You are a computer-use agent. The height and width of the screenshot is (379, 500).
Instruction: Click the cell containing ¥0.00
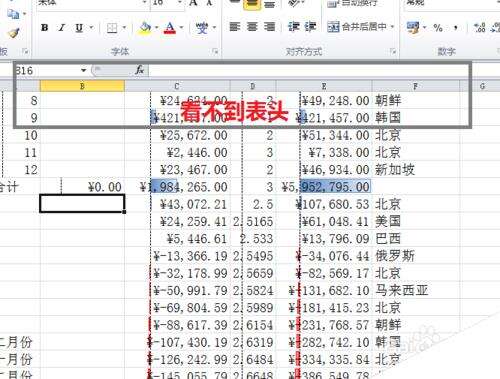coord(82,187)
